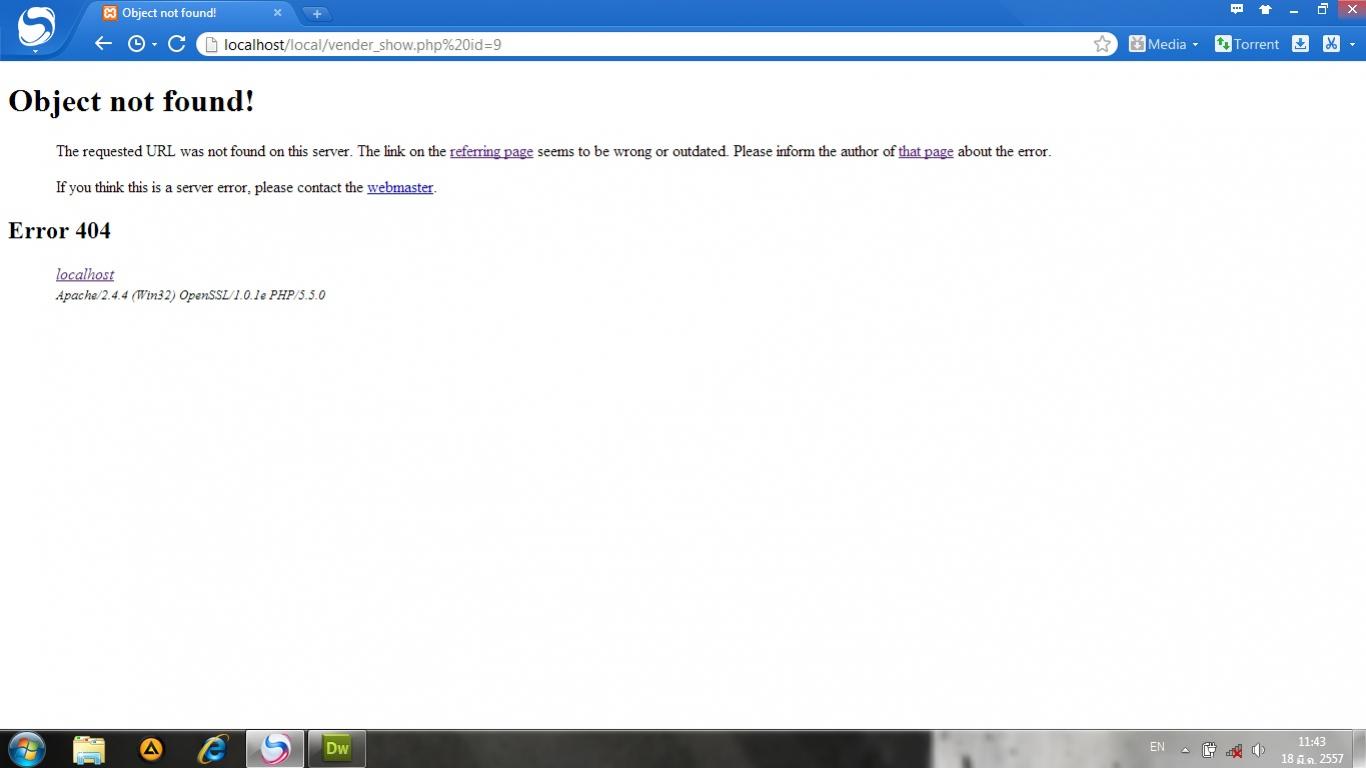Restore down the browser window
Image resolution: width=1366 pixels, height=768 pixels.
coord(1322,10)
